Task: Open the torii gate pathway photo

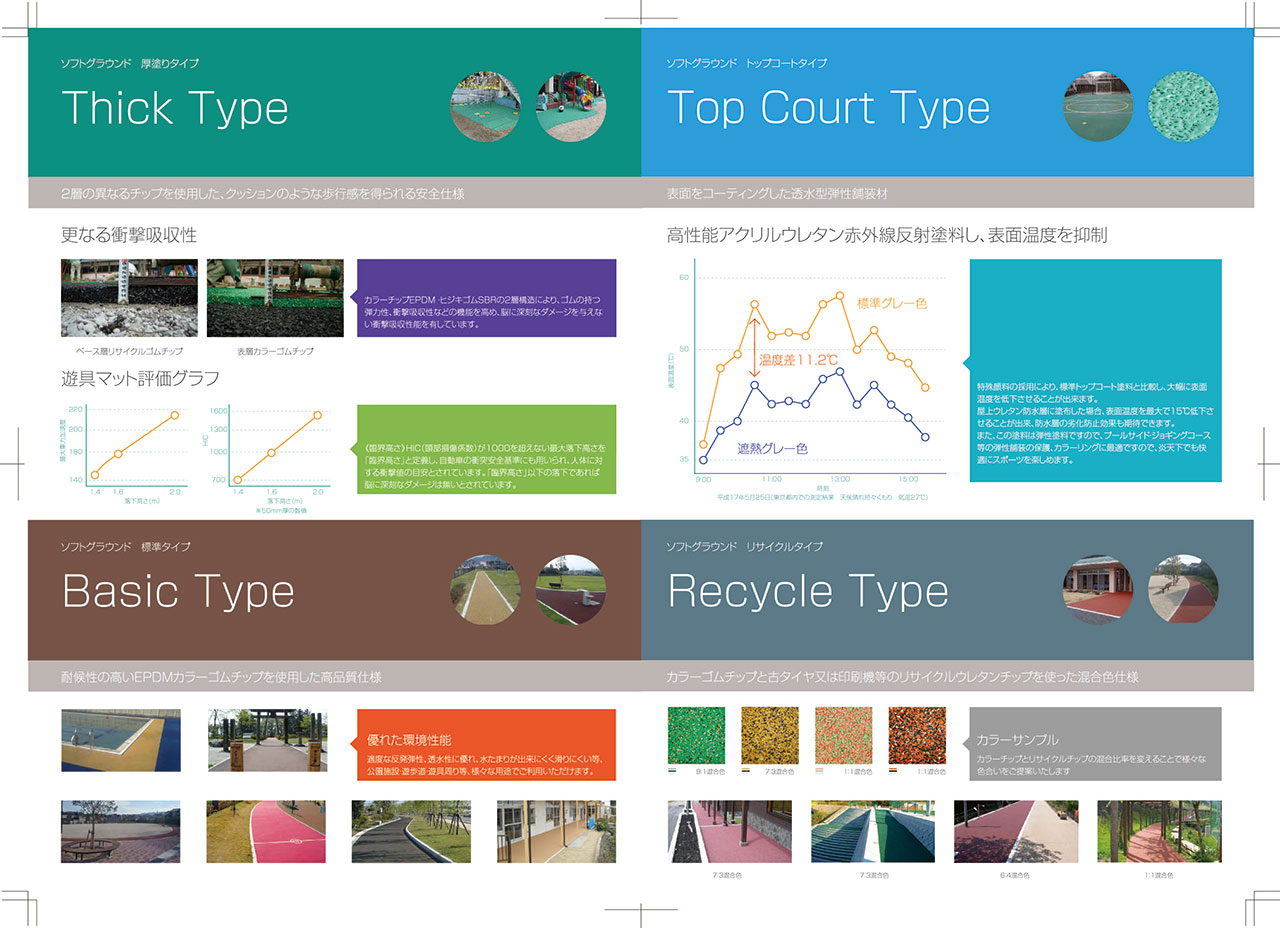Action: coord(268,739)
